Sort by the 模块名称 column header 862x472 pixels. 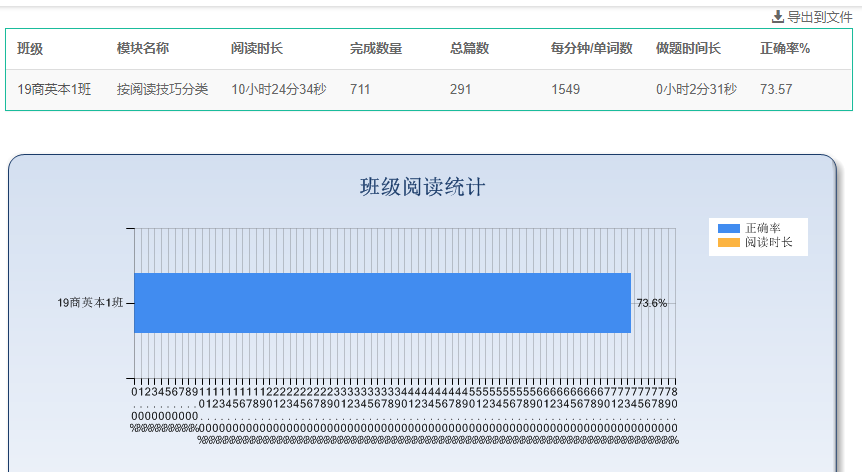[143, 48]
